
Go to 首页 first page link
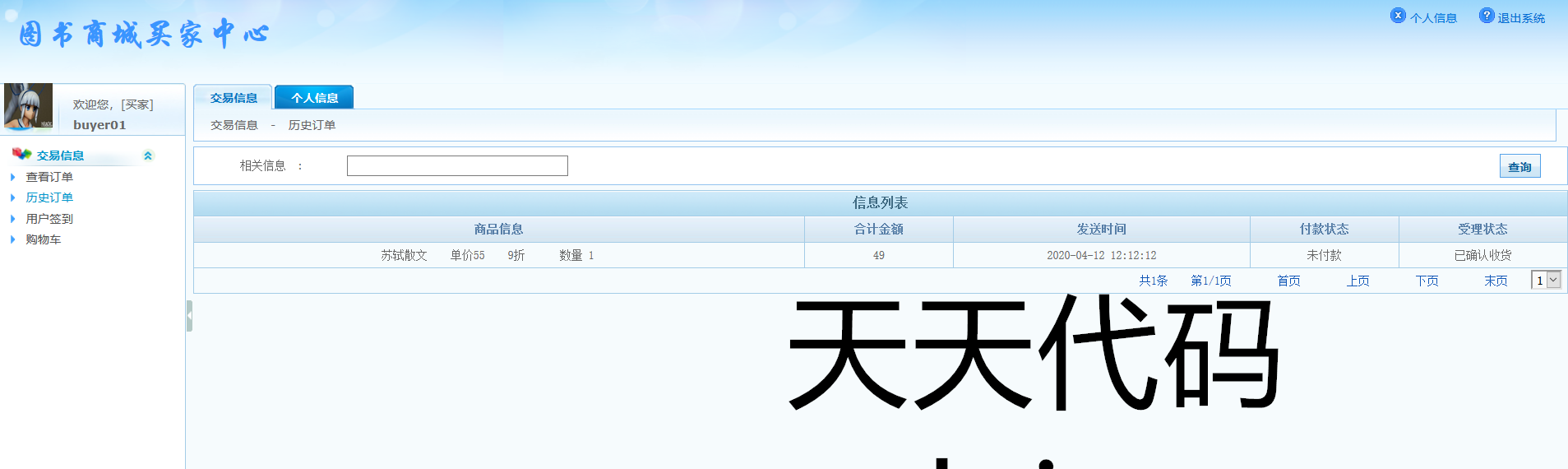1288,281
